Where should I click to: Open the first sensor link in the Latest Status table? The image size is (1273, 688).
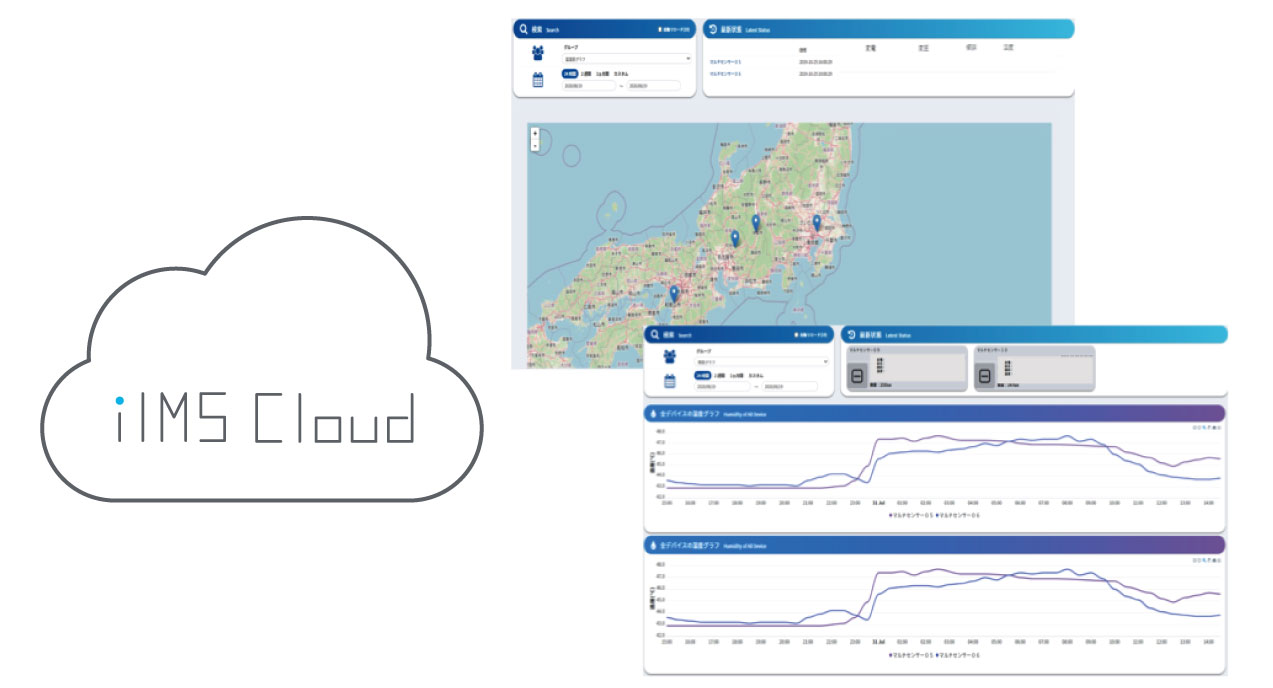[x=725, y=62]
